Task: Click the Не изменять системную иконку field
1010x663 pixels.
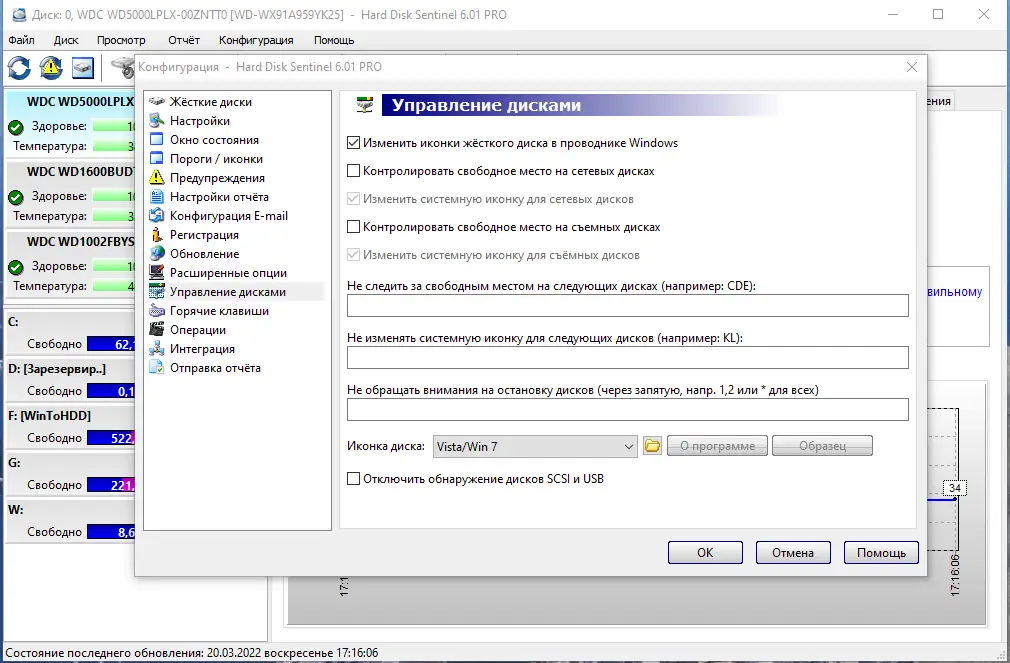Action: coord(627,358)
